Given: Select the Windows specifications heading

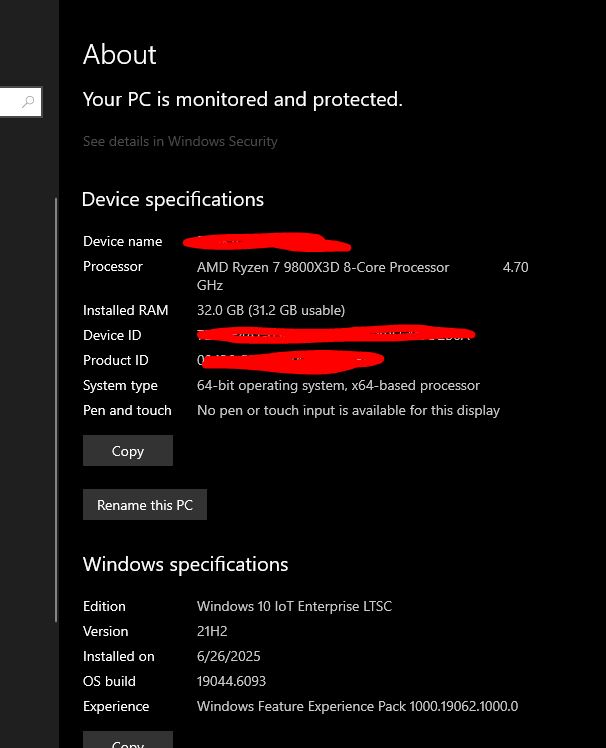Looking at the screenshot, I should pos(185,564).
